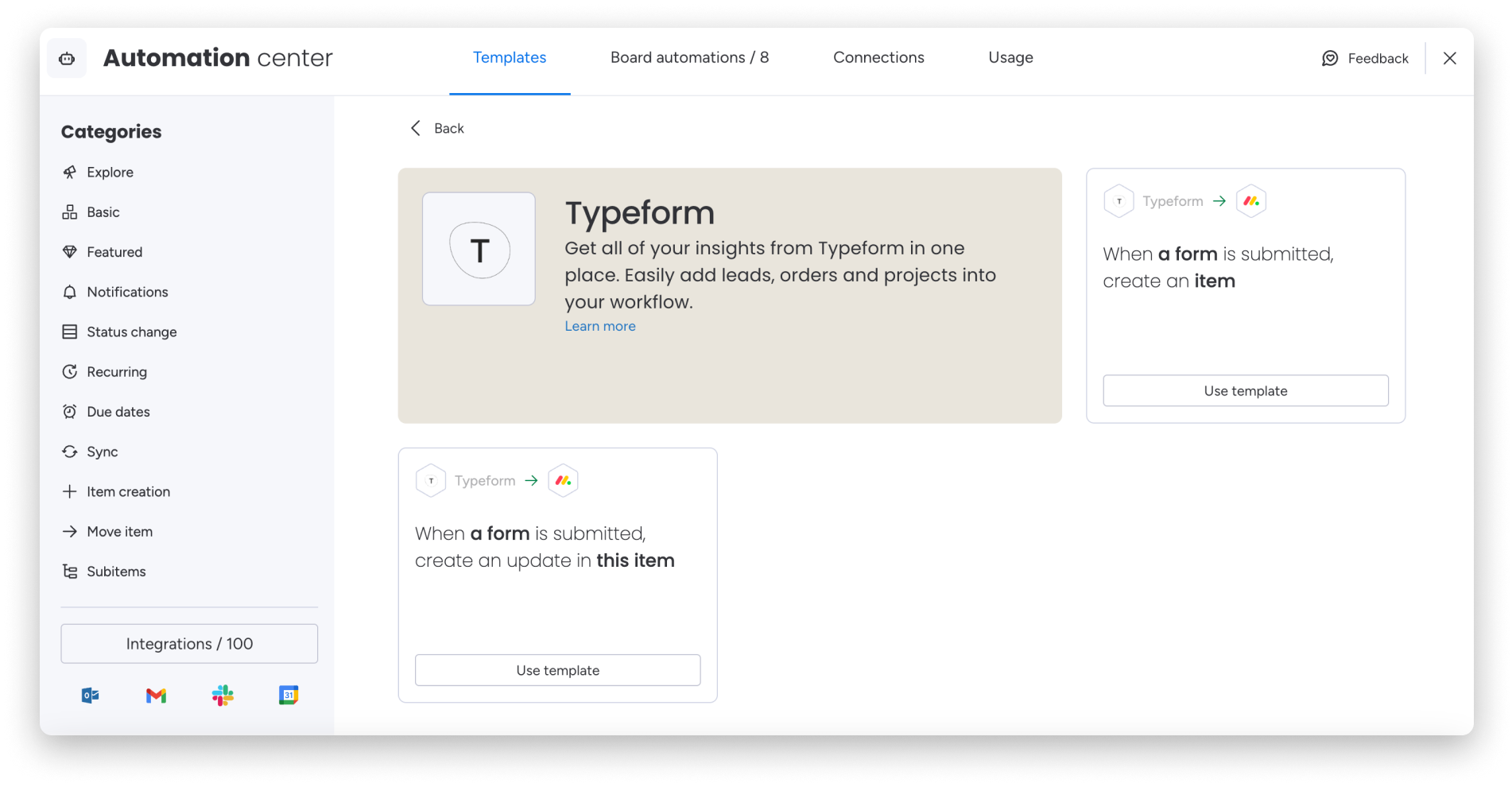1512x787 pixels.
Task: Click Typeform hexagon icon on update card
Action: click(x=431, y=481)
